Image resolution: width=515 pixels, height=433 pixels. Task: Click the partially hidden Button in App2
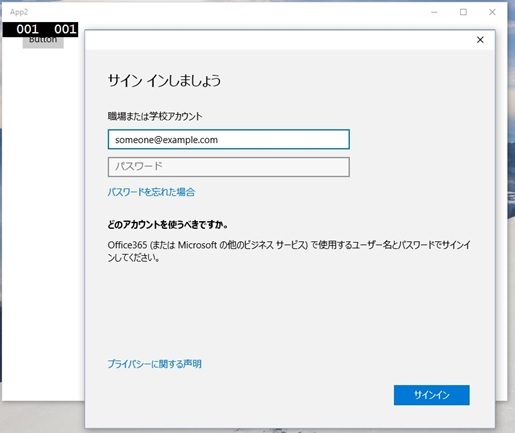pos(43,43)
